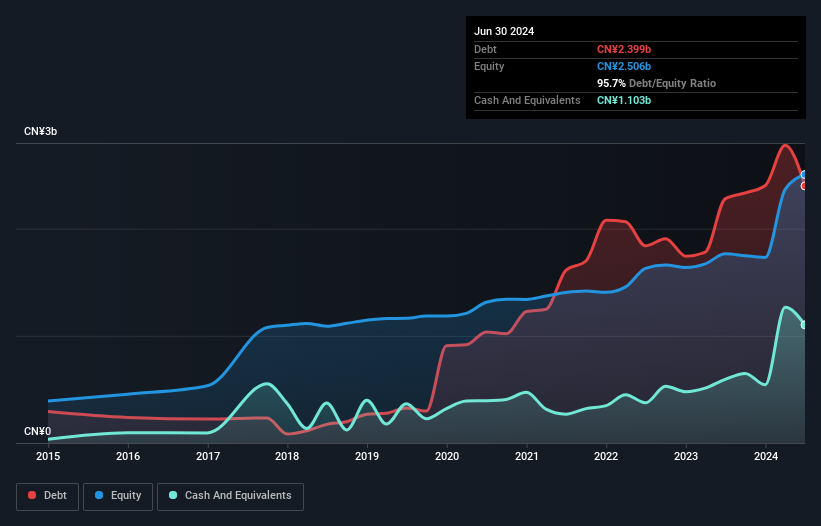Click the 2019 x-axis label
The height and width of the screenshot is (526, 821).
coord(367,456)
